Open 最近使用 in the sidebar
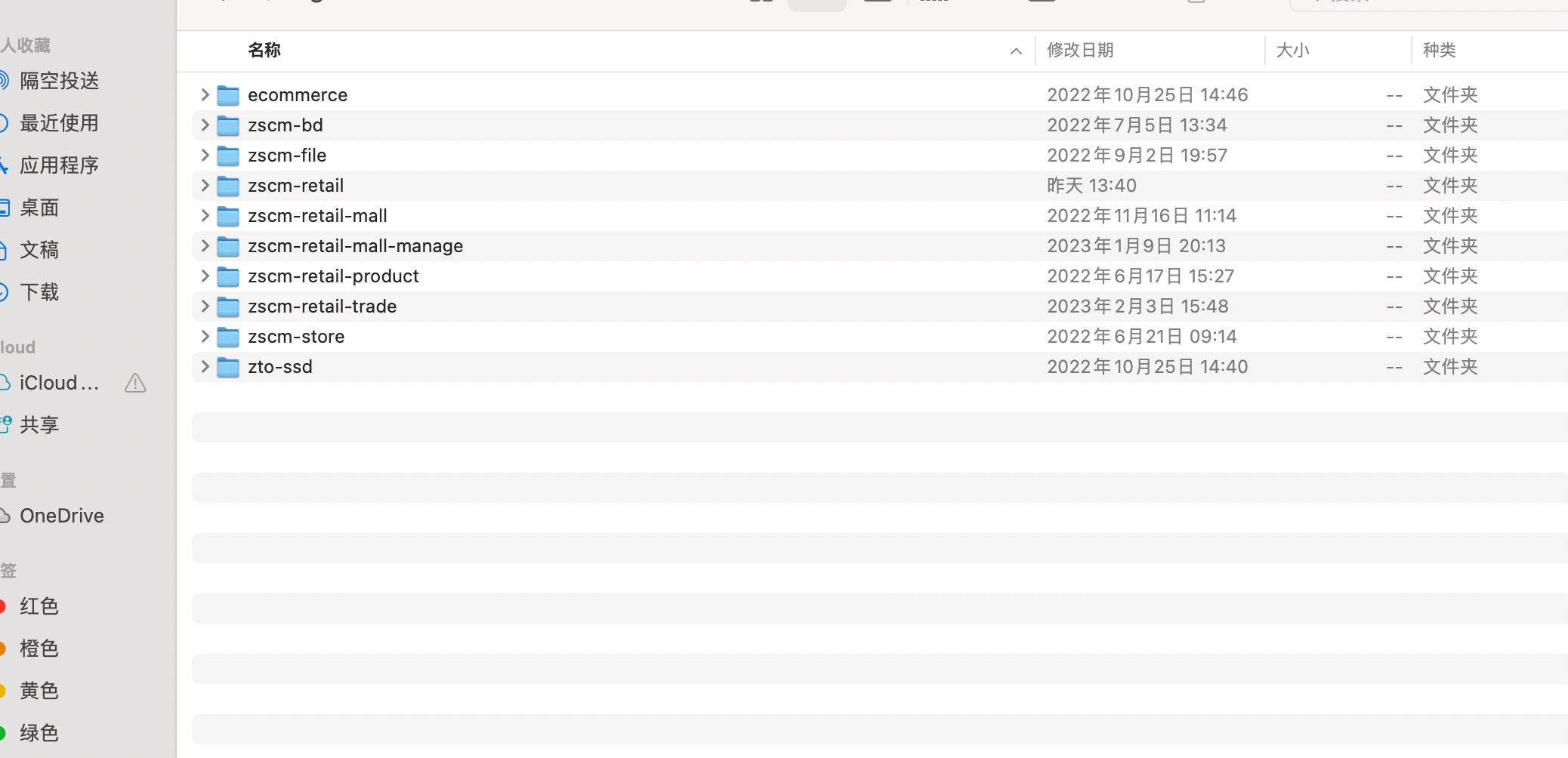 point(59,123)
